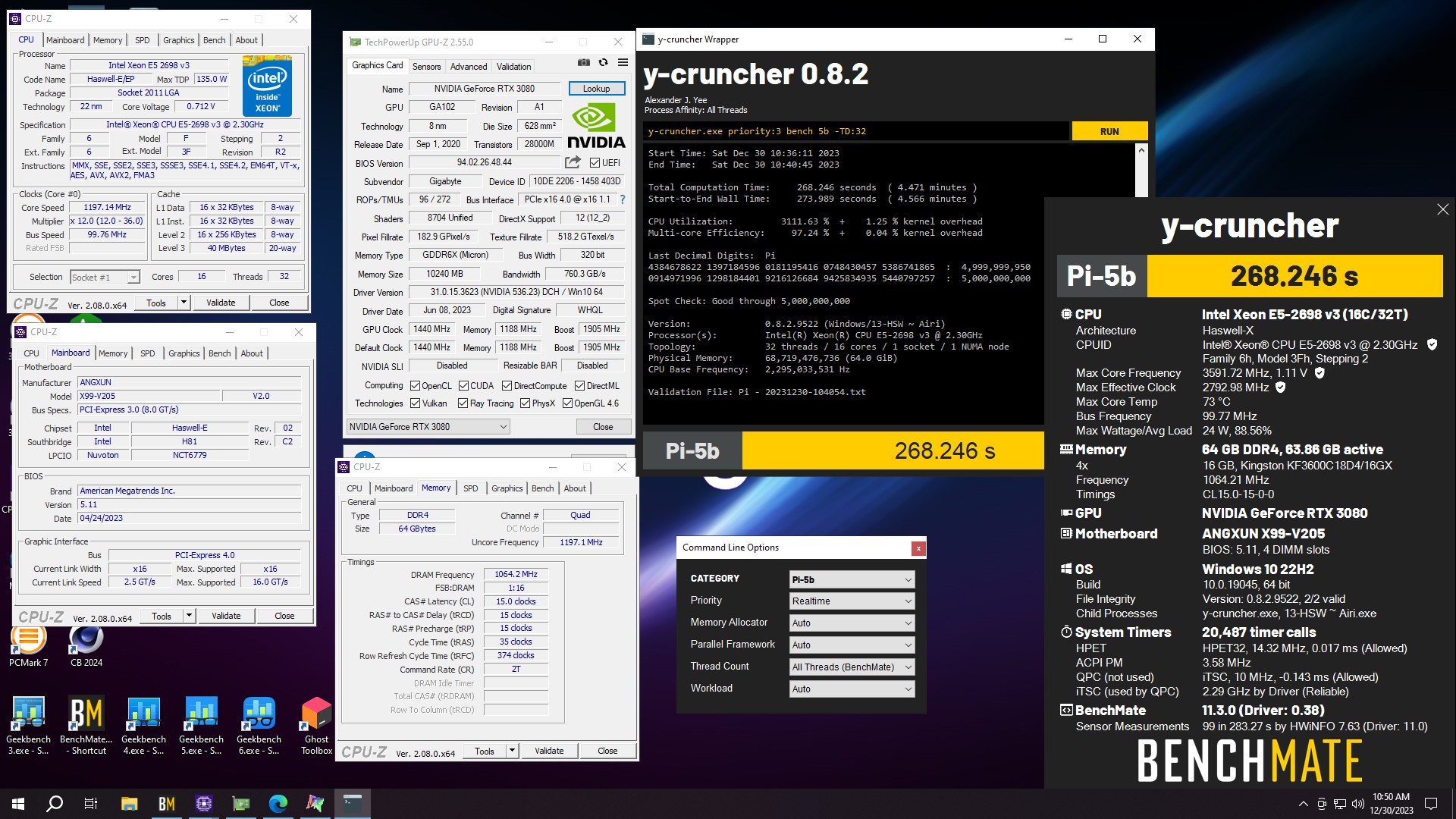The image size is (1456, 819).
Task: Switch to y-cruncher console taskbar icon
Action: coord(353,804)
